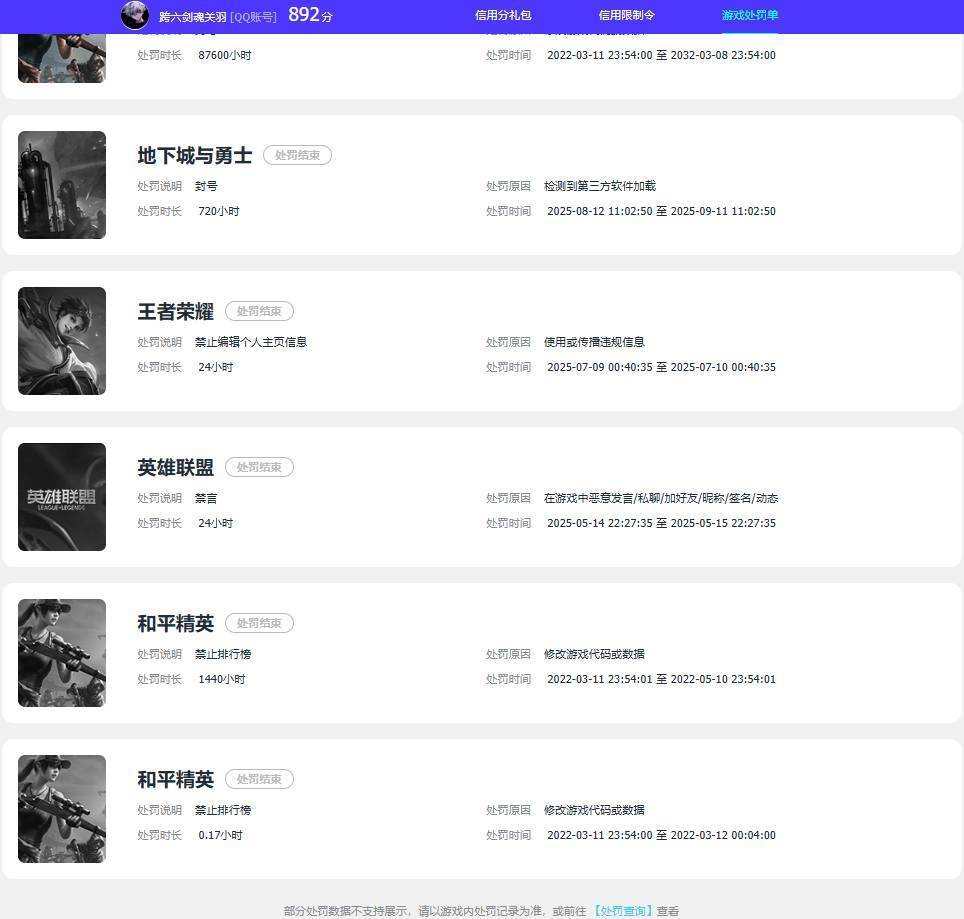Click the 在游戏中恶意发言 reason text
This screenshot has height=919, width=964.
(x=661, y=499)
